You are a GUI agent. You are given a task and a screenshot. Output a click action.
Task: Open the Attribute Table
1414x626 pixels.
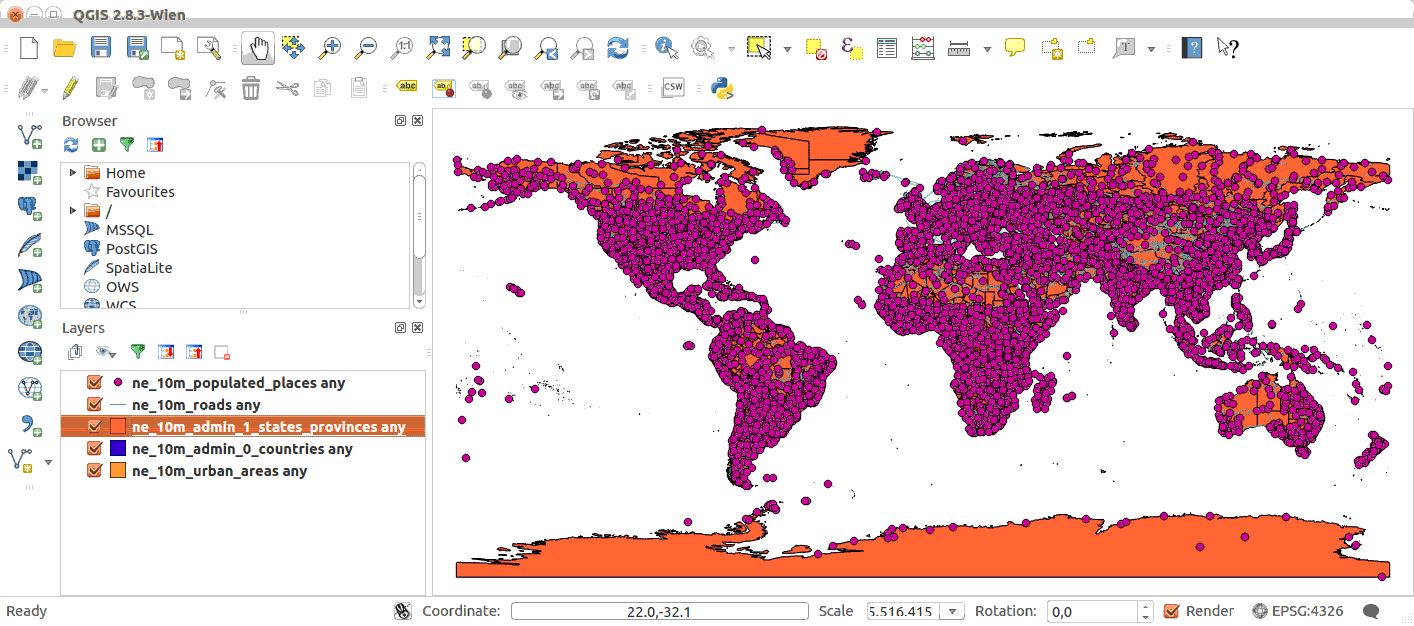click(886, 47)
